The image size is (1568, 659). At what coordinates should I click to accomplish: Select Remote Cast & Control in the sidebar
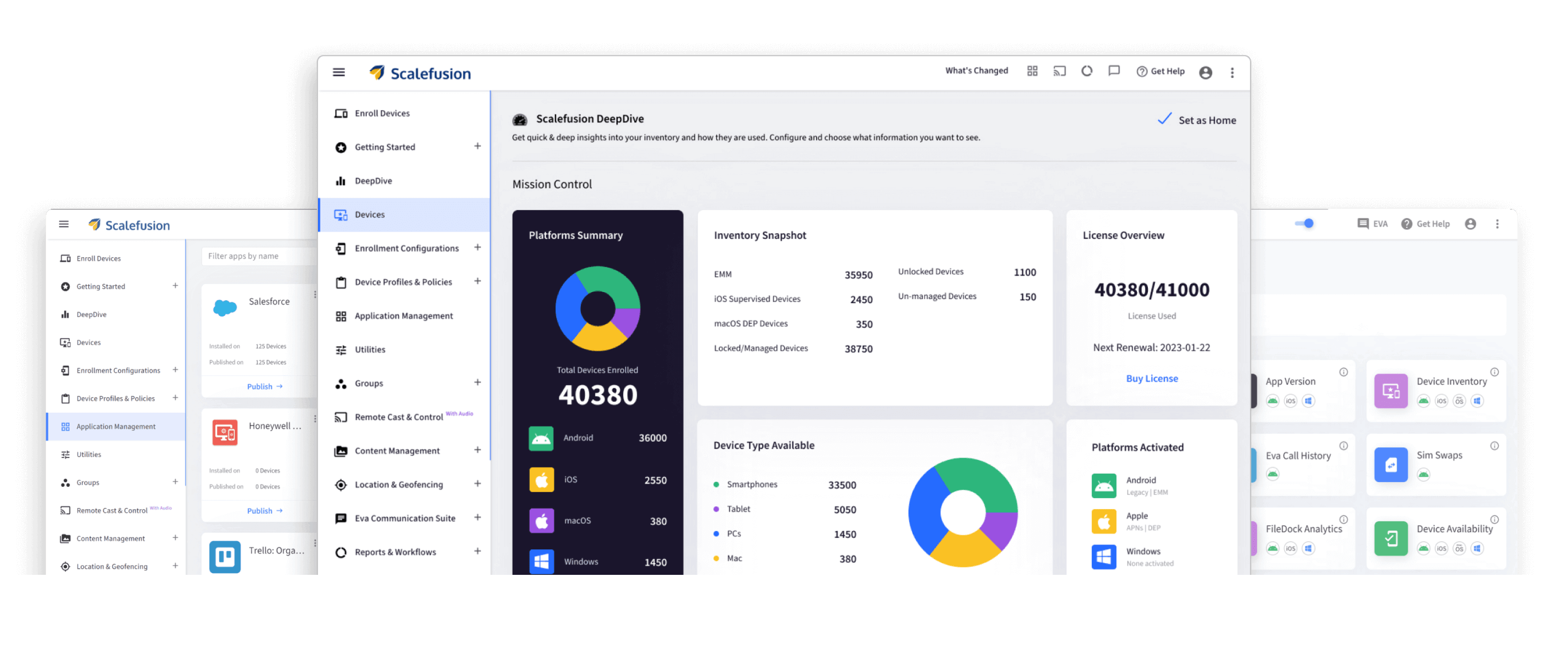coord(399,416)
